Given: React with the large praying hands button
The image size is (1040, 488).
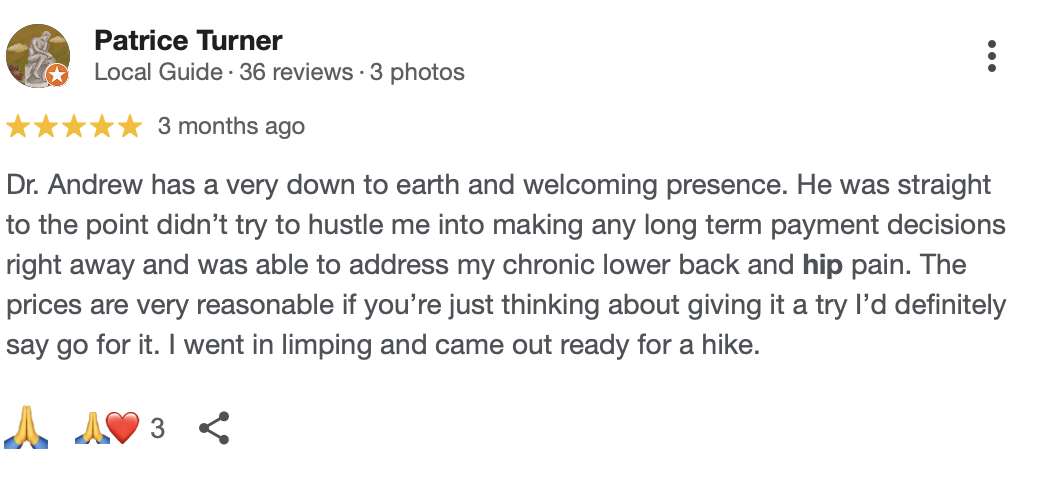Looking at the screenshot, I should tap(26, 429).
